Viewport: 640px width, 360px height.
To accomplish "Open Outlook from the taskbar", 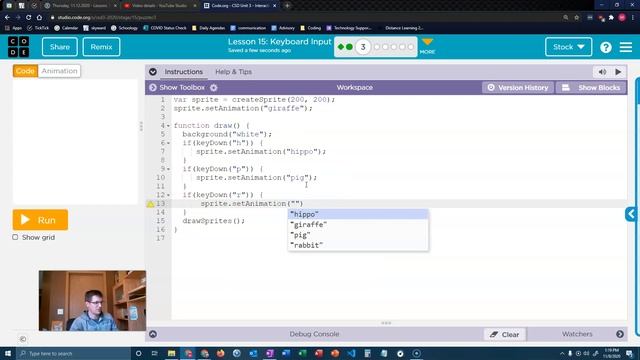I will tap(253, 353).
